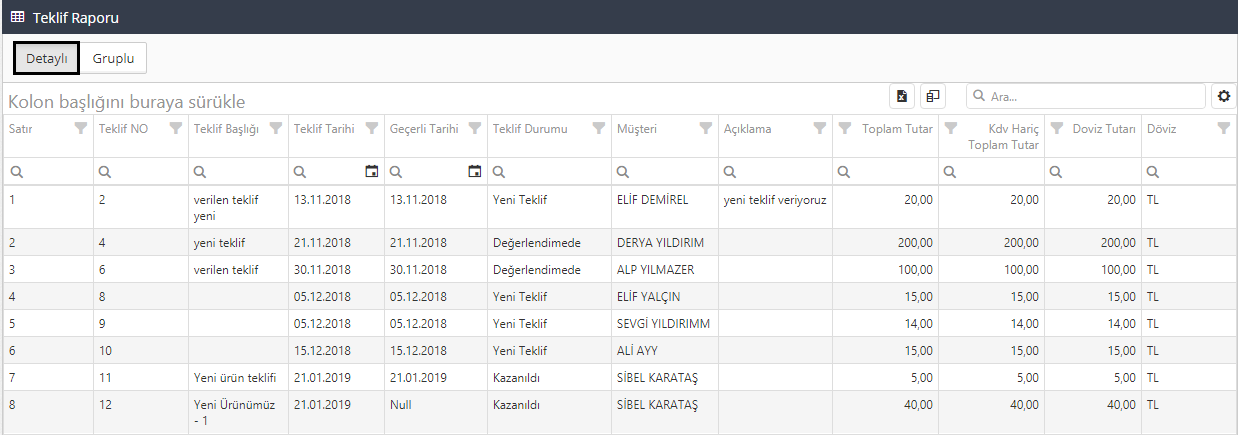Open the Açıklama column filter funnel
1238x435 pixels.
click(820, 128)
